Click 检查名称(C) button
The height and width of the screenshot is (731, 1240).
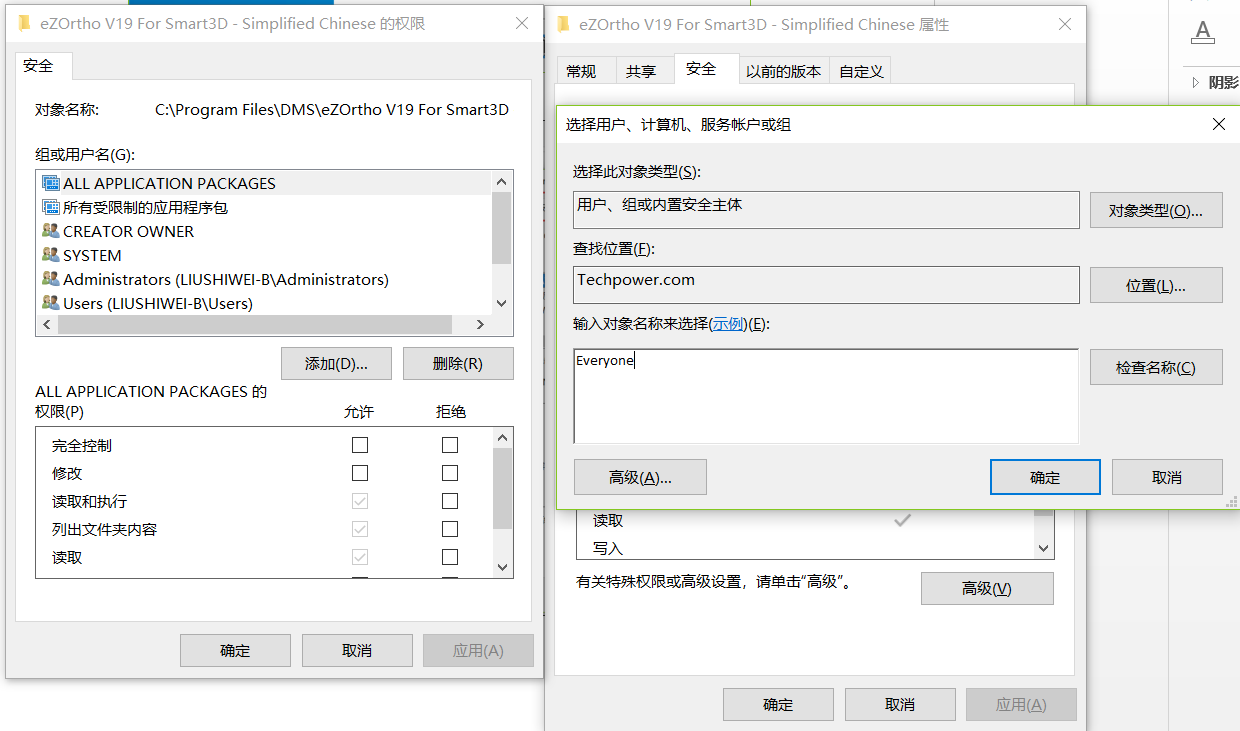(1156, 367)
